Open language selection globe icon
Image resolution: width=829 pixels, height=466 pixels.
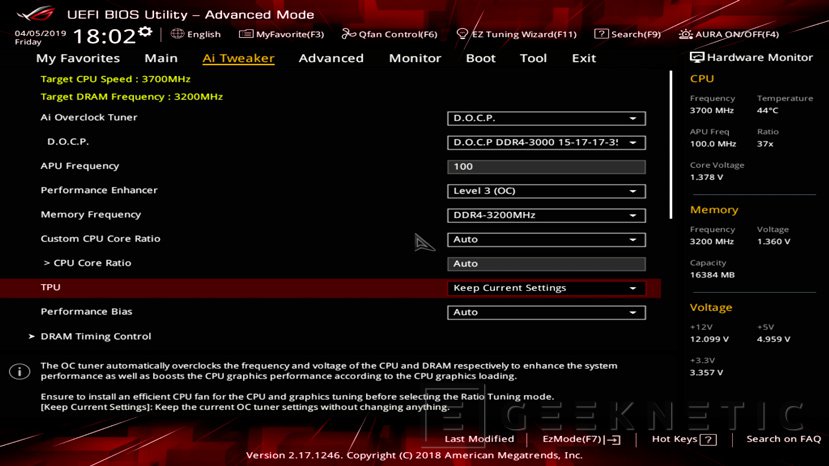click(177, 34)
